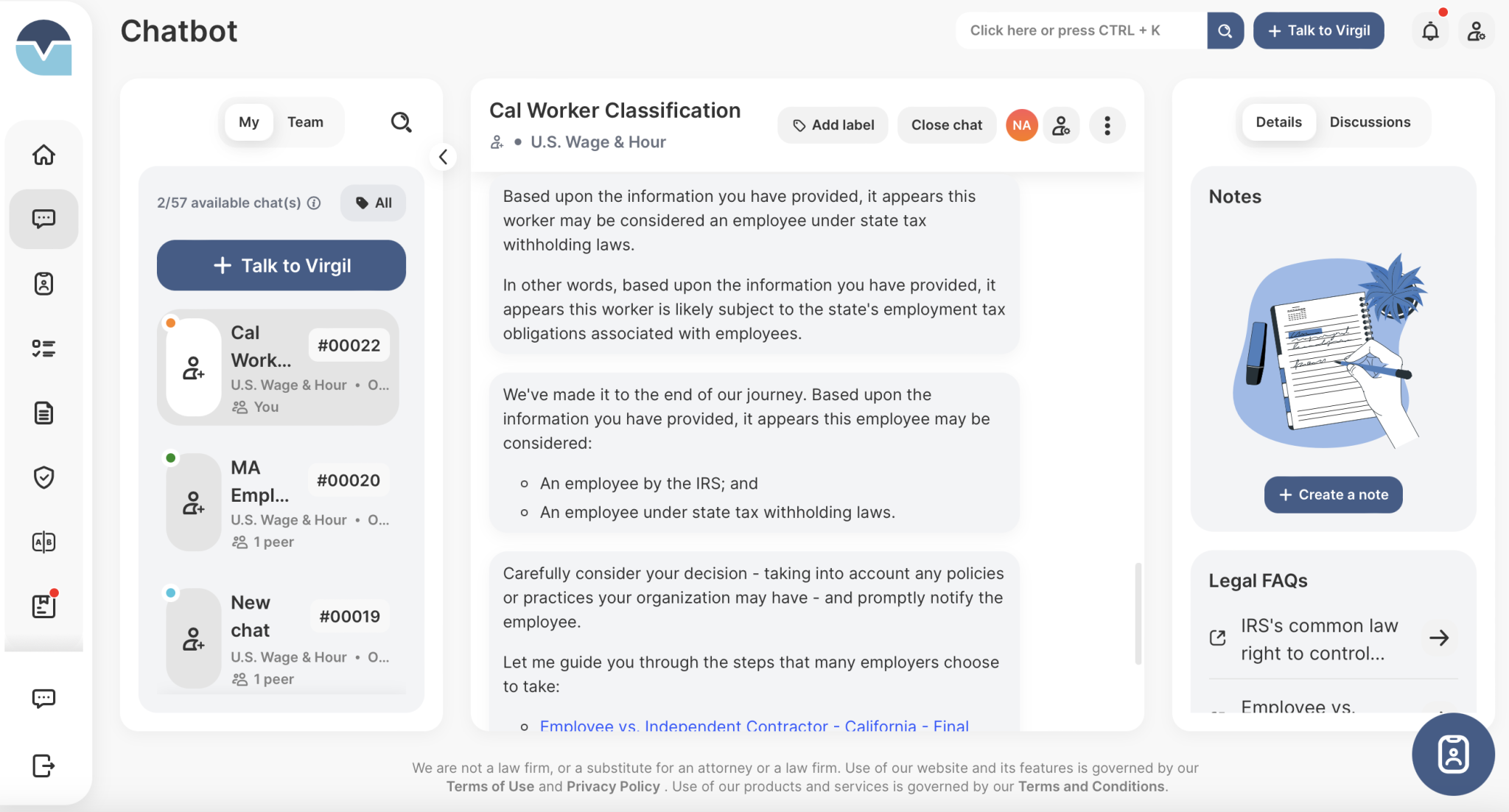1509x812 pixels.
Task: Click the Create a note button
Action: [1333, 494]
